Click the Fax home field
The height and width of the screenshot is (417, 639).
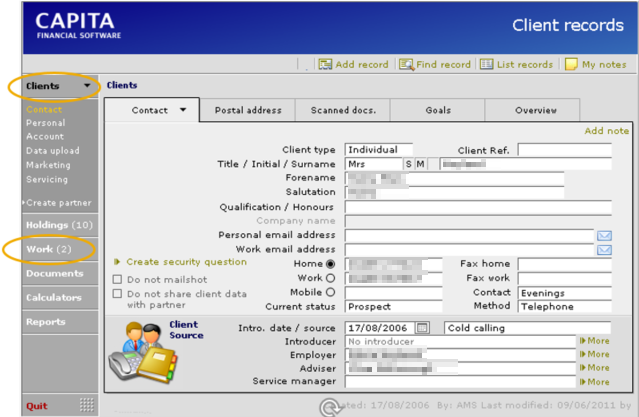coord(564,264)
